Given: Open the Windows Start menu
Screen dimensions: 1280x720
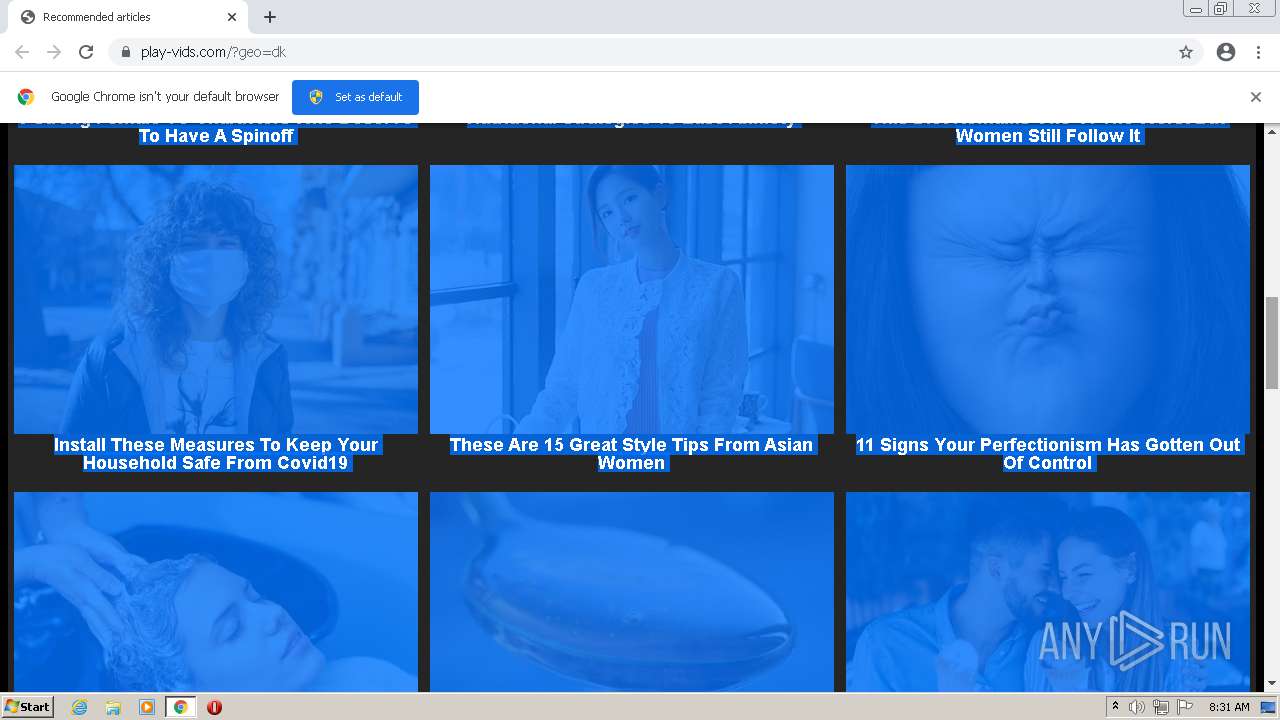Looking at the screenshot, I should click(27, 706).
